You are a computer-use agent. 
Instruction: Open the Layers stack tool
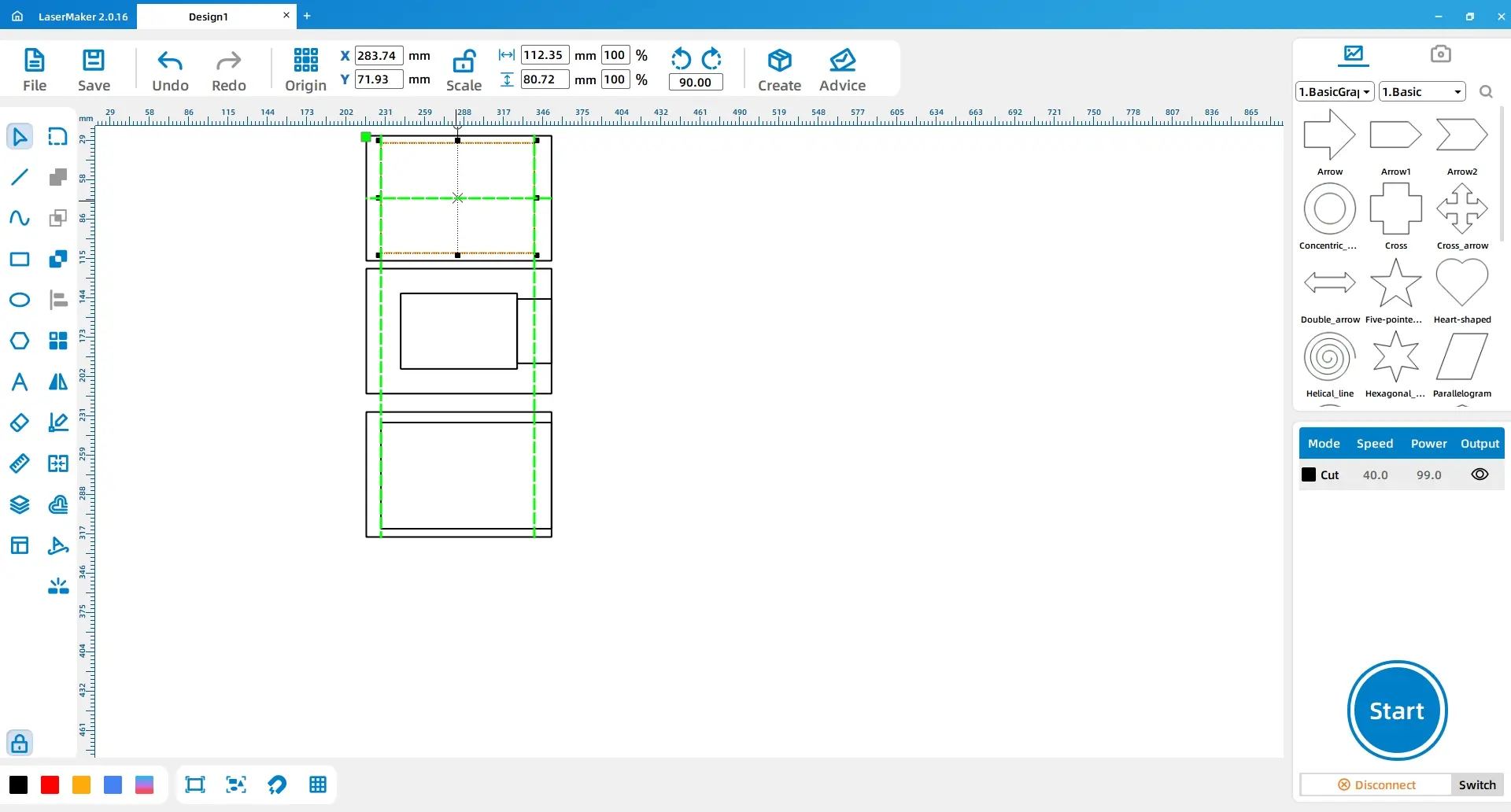point(20,504)
